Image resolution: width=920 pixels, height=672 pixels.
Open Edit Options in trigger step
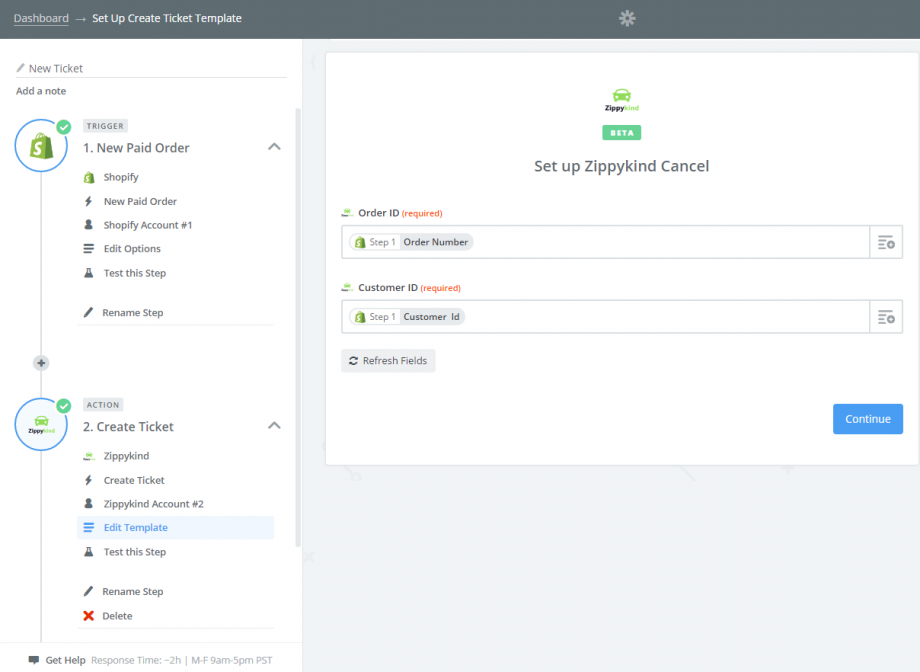point(132,249)
